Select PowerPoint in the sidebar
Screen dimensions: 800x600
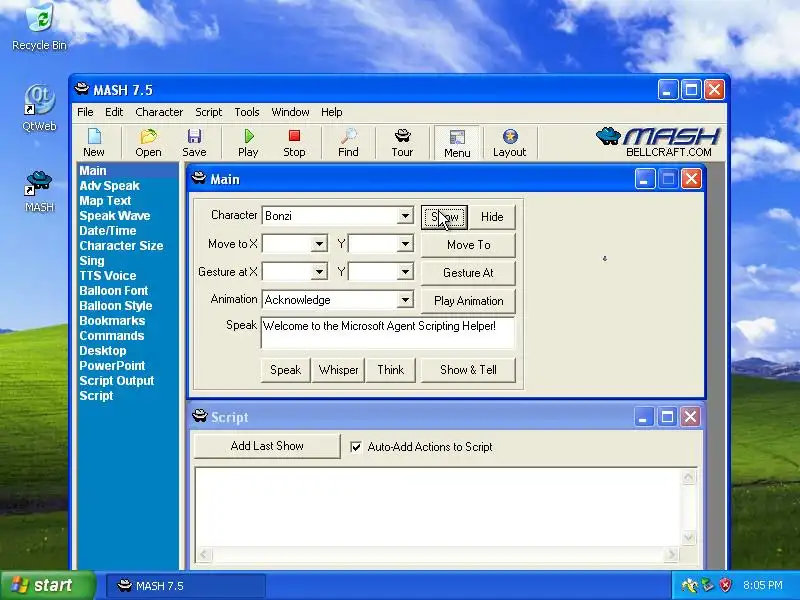[112, 366]
